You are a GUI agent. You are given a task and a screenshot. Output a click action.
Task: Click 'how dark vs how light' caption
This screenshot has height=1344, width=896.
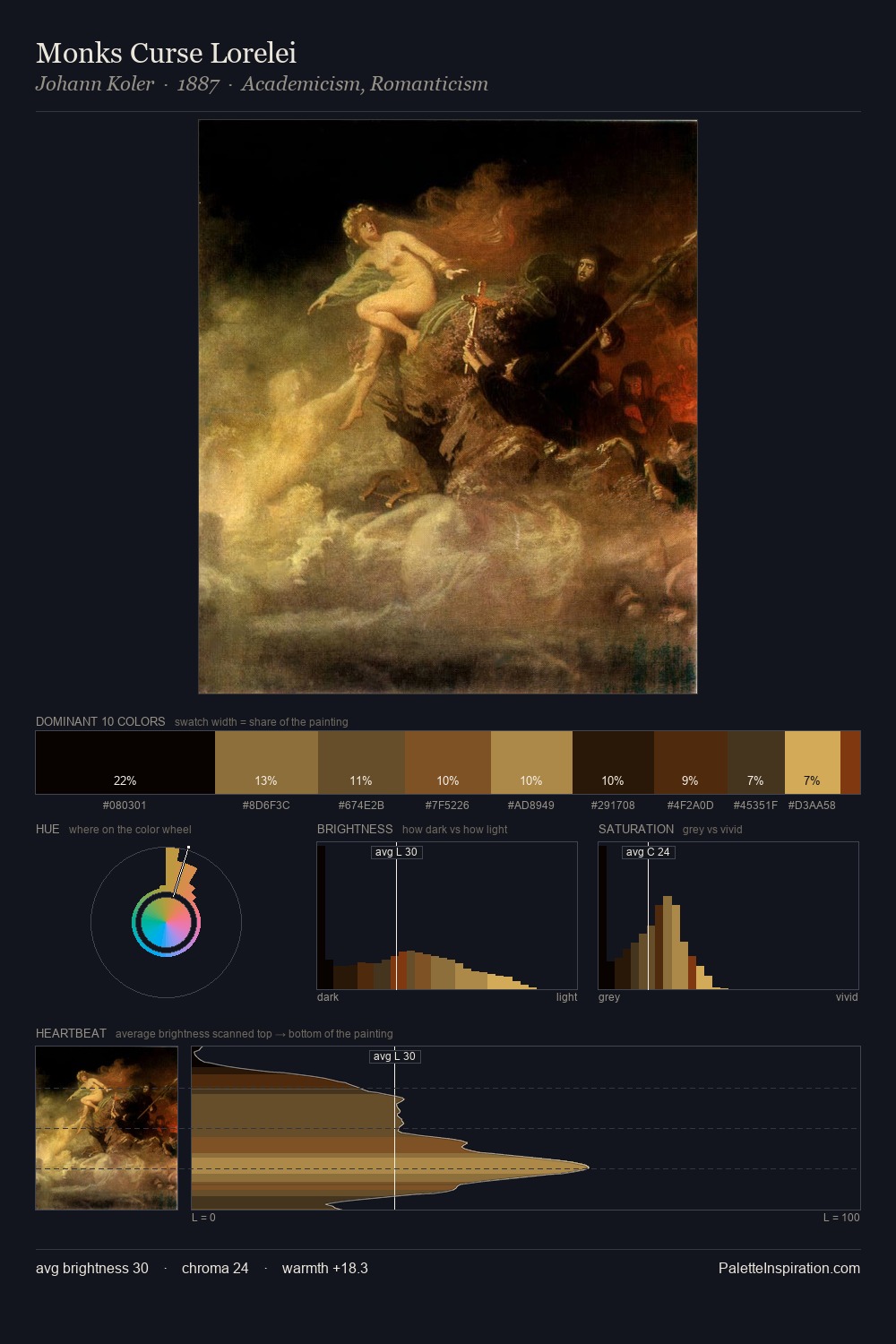(454, 829)
